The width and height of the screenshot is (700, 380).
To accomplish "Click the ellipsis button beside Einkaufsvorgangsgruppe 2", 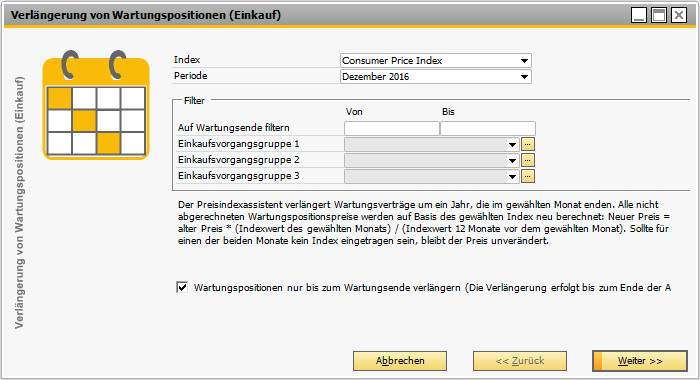I will [x=528, y=160].
